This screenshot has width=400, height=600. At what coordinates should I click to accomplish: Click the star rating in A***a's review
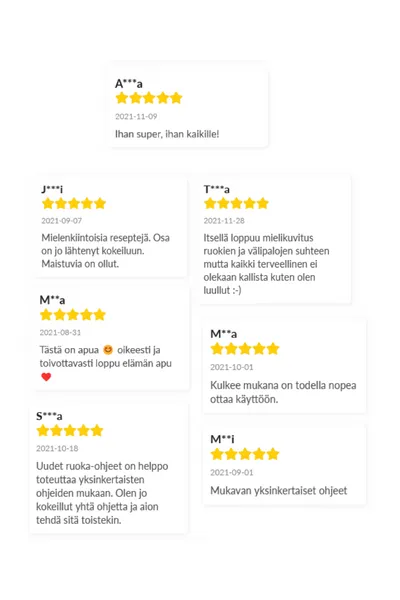pos(149,98)
